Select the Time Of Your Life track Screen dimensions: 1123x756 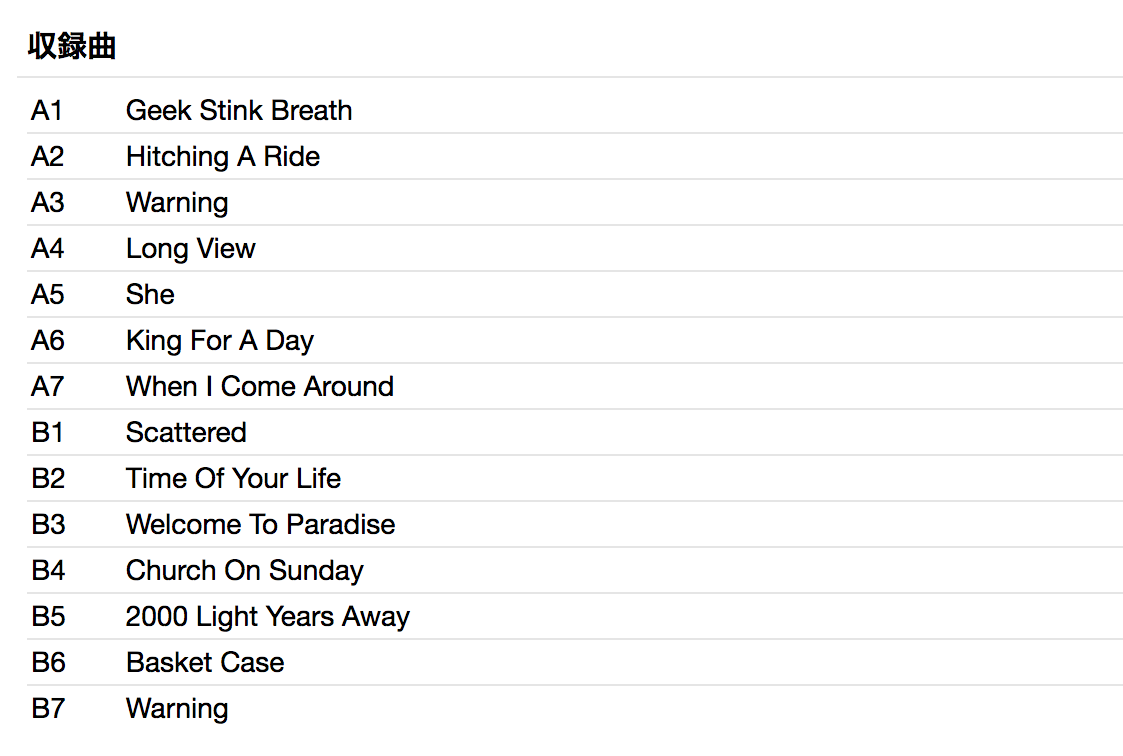pyautogui.click(x=233, y=478)
